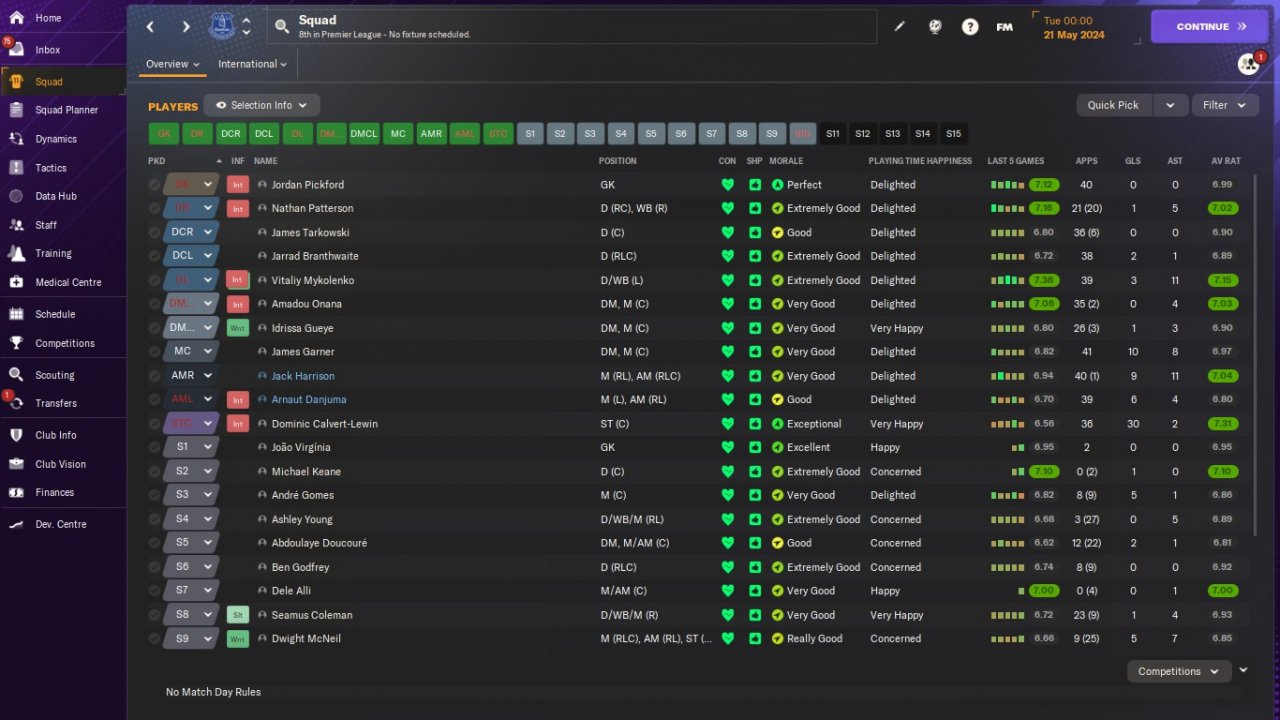Click the "No Match Day Rules" text
The width and height of the screenshot is (1280, 720).
(x=213, y=692)
